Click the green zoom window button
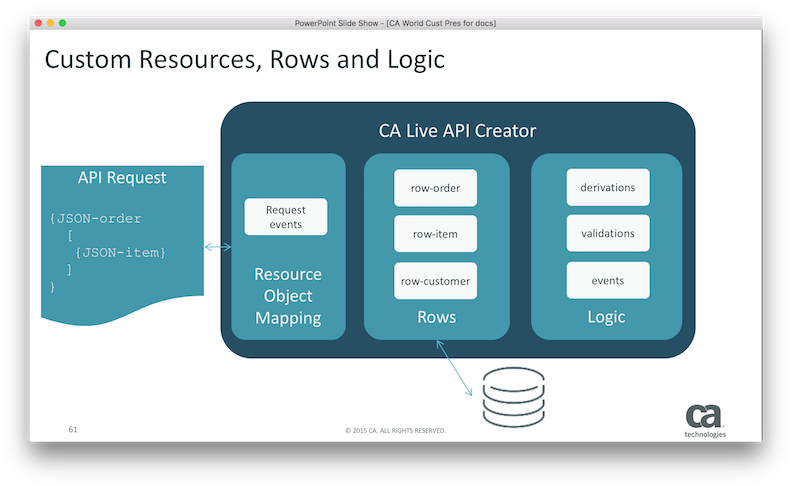 (x=63, y=23)
